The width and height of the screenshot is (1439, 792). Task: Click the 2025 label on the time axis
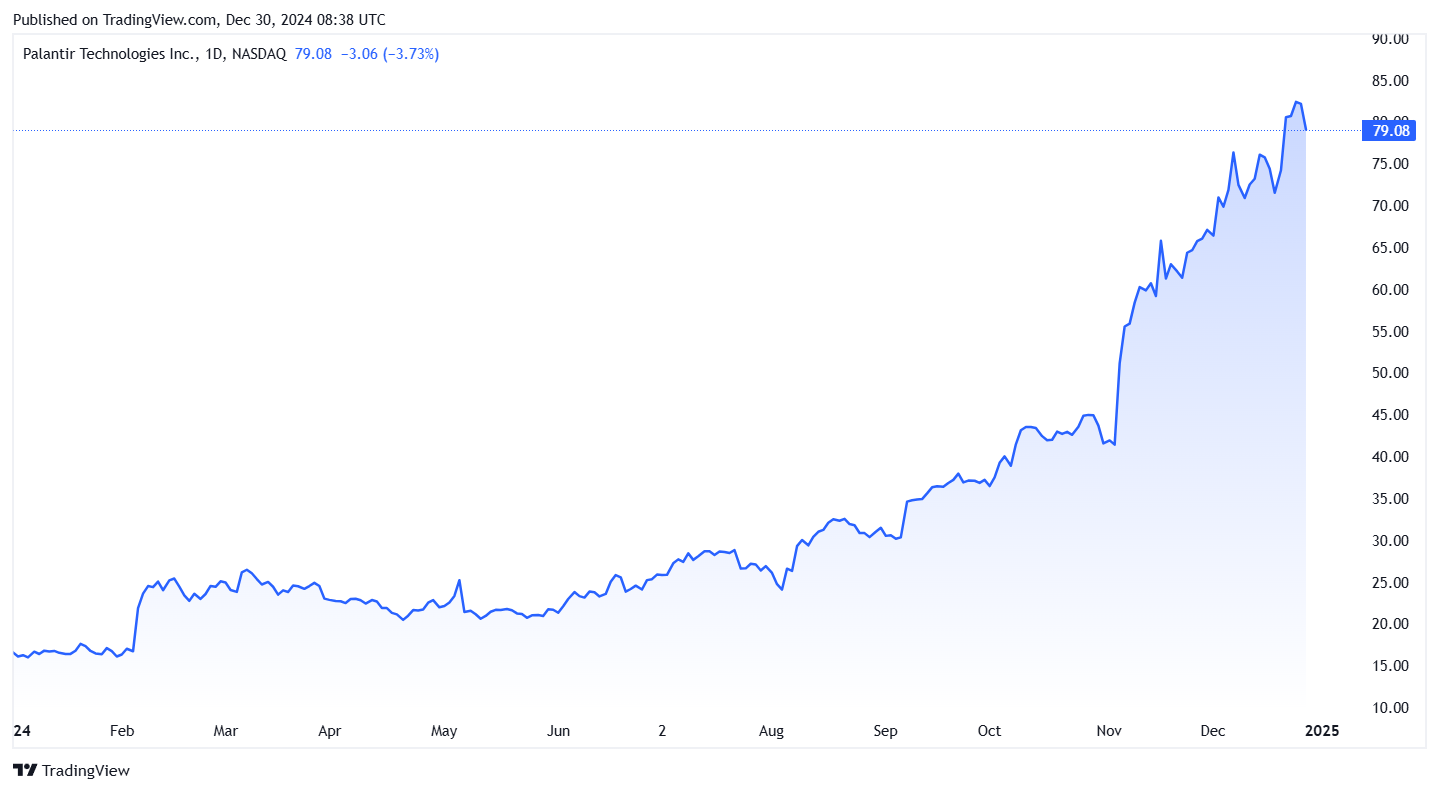pos(1322,731)
